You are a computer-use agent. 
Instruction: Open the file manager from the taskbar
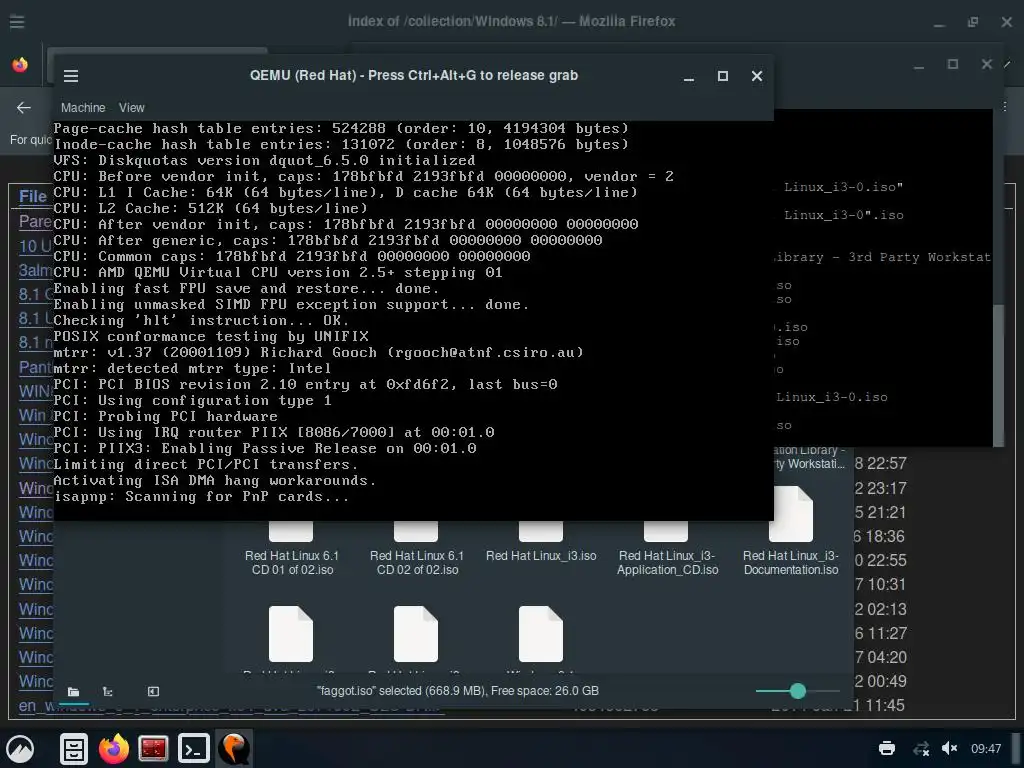coord(74,748)
